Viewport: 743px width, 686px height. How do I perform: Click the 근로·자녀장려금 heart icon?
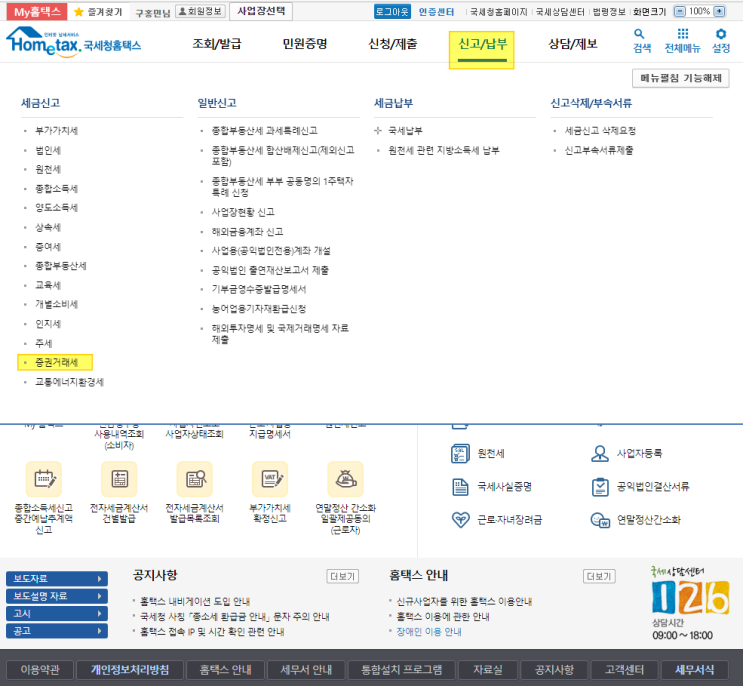point(460,520)
